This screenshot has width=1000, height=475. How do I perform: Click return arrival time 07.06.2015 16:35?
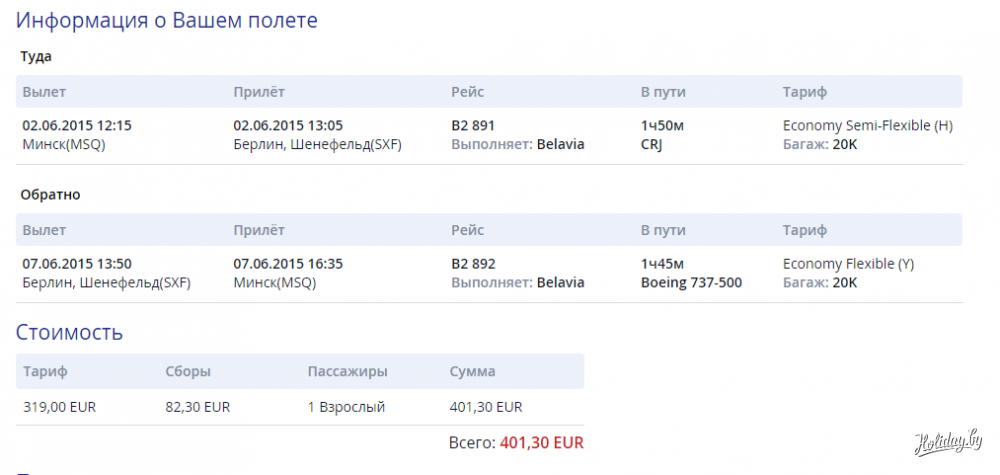coord(288,264)
